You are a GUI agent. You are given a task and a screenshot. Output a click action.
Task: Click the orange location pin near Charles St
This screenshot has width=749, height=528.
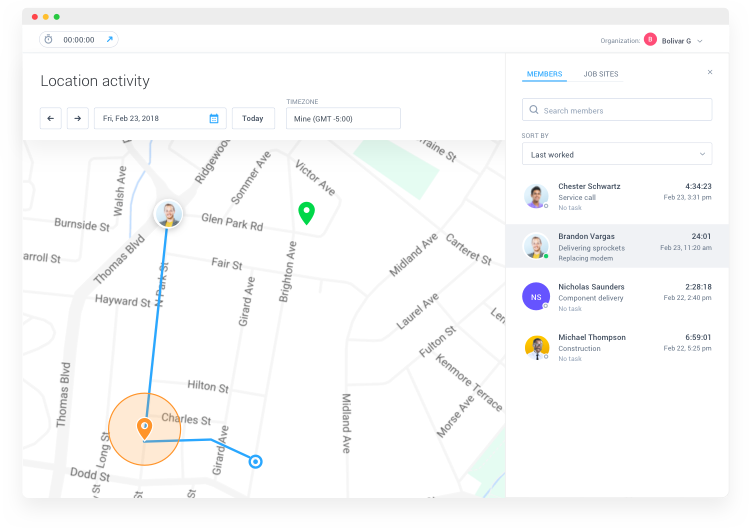click(x=145, y=429)
